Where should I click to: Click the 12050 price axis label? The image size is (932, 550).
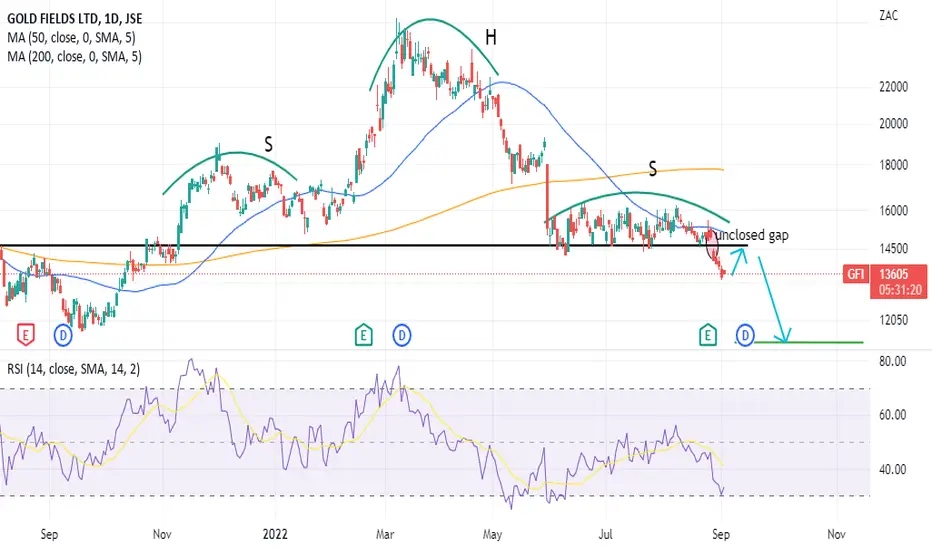tap(893, 320)
